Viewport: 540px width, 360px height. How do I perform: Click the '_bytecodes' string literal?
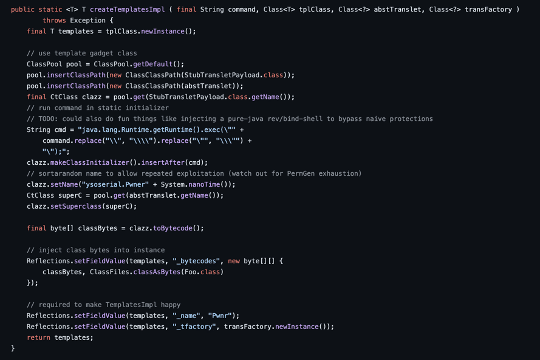196,261
